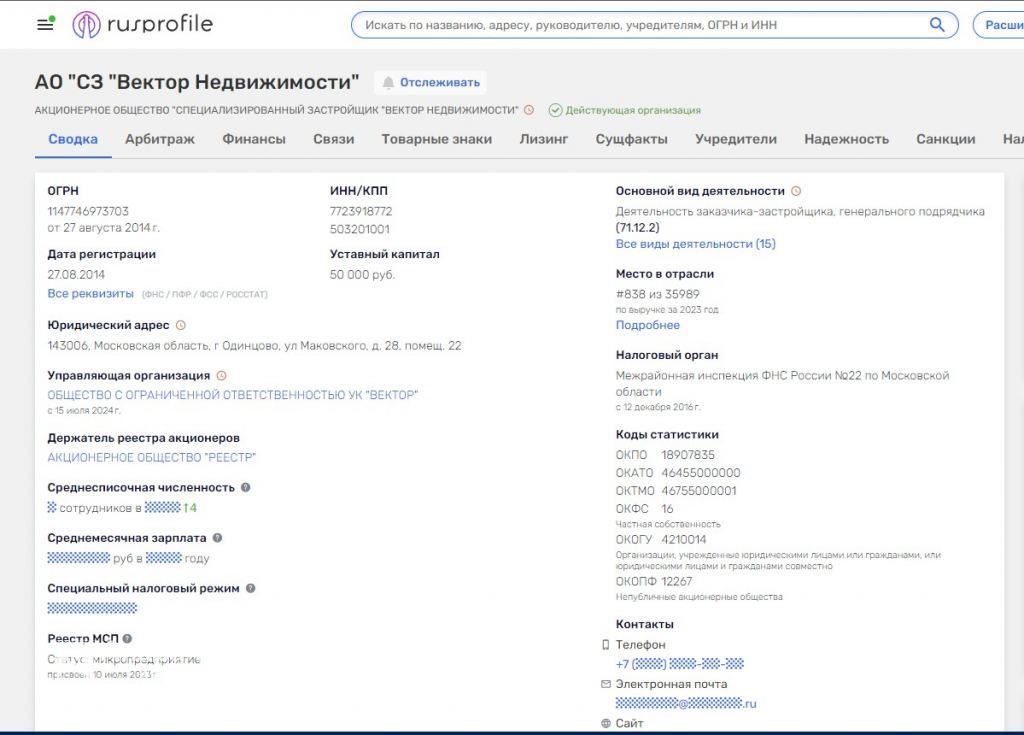Click the hidden phone number link
The height and width of the screenshot is (735, 1024).
point(680,664)
